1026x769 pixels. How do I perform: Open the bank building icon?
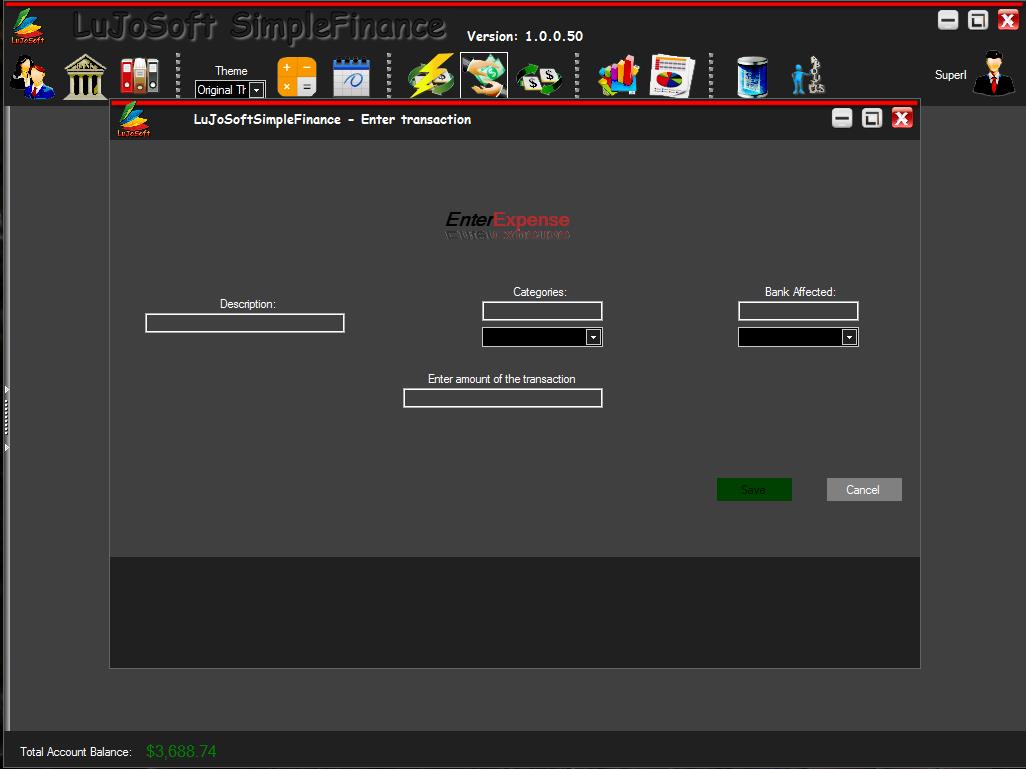click(x=85, y=77)
